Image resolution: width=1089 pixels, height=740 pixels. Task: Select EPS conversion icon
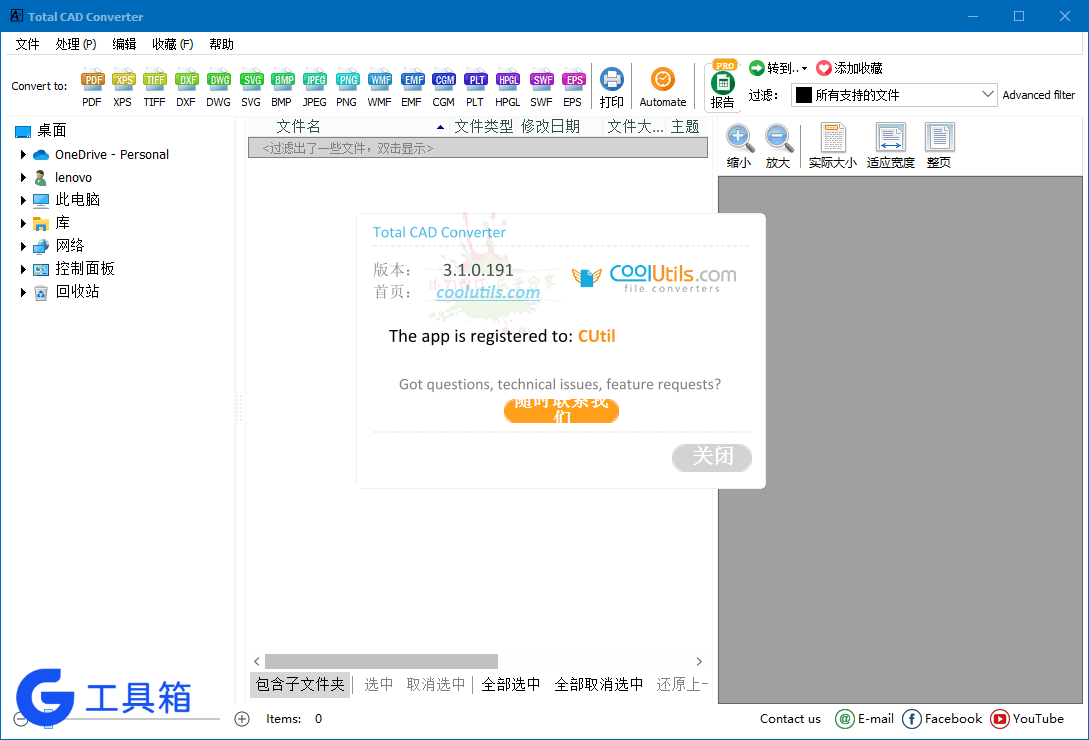click(x=573, y=88)
